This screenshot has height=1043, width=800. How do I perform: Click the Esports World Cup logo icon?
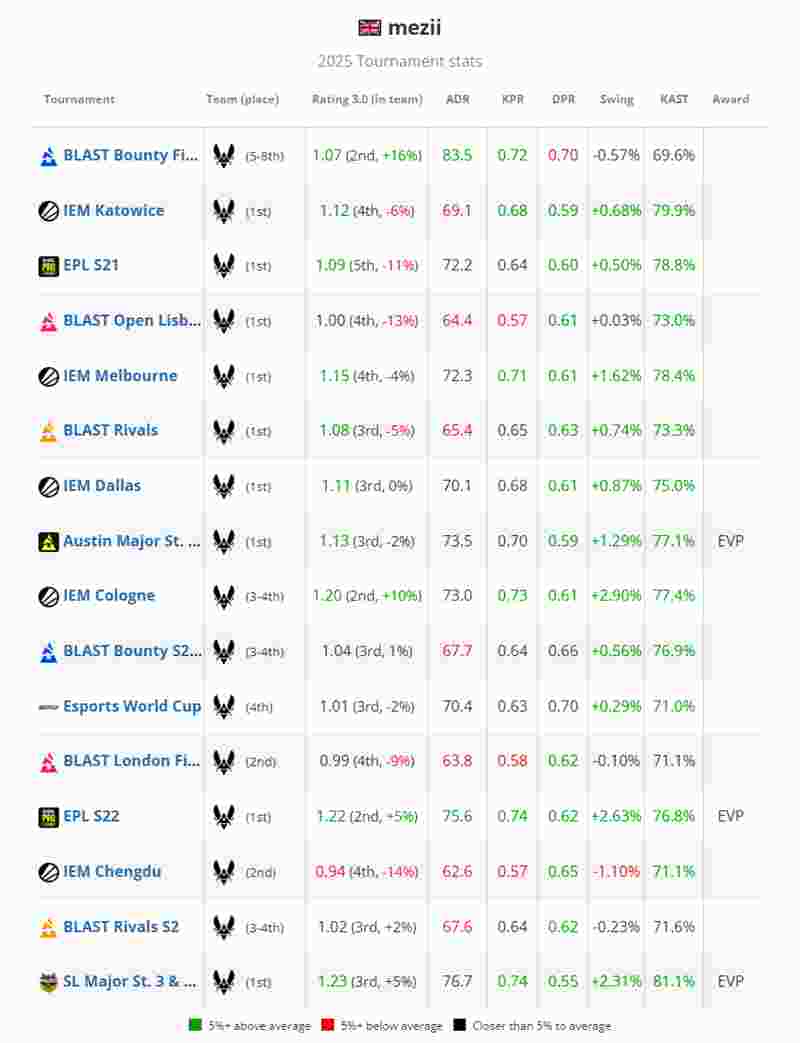[x=48, y=706]
